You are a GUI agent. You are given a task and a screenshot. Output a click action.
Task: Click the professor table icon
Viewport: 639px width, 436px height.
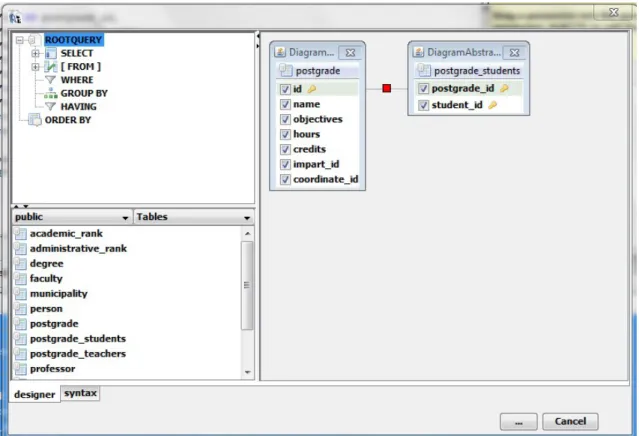[x=20, y=369]
